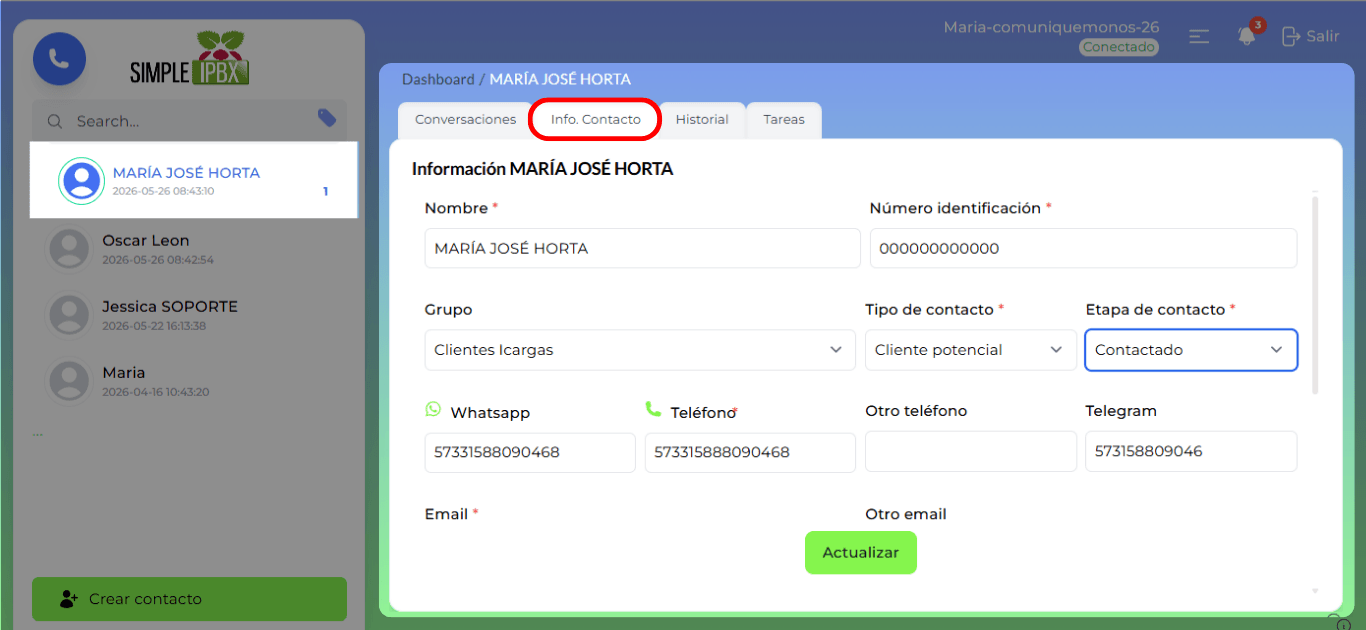This screenshot has width=1366, height=630.
Task: Click the form's vertical scrollbar
Action: coord(1314,295)
